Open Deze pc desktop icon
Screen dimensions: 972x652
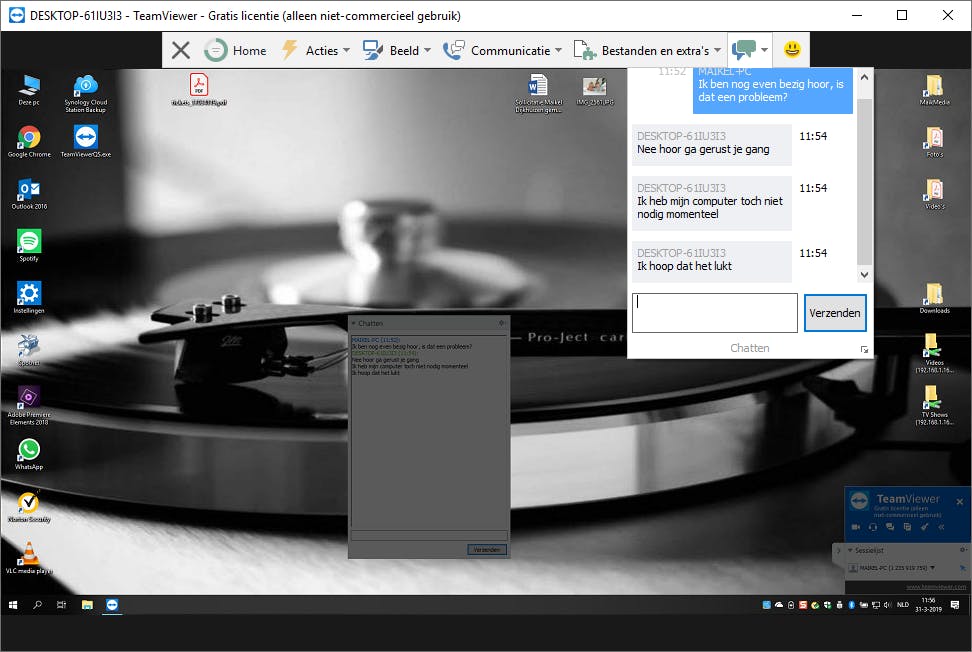[x=29, y=90]
